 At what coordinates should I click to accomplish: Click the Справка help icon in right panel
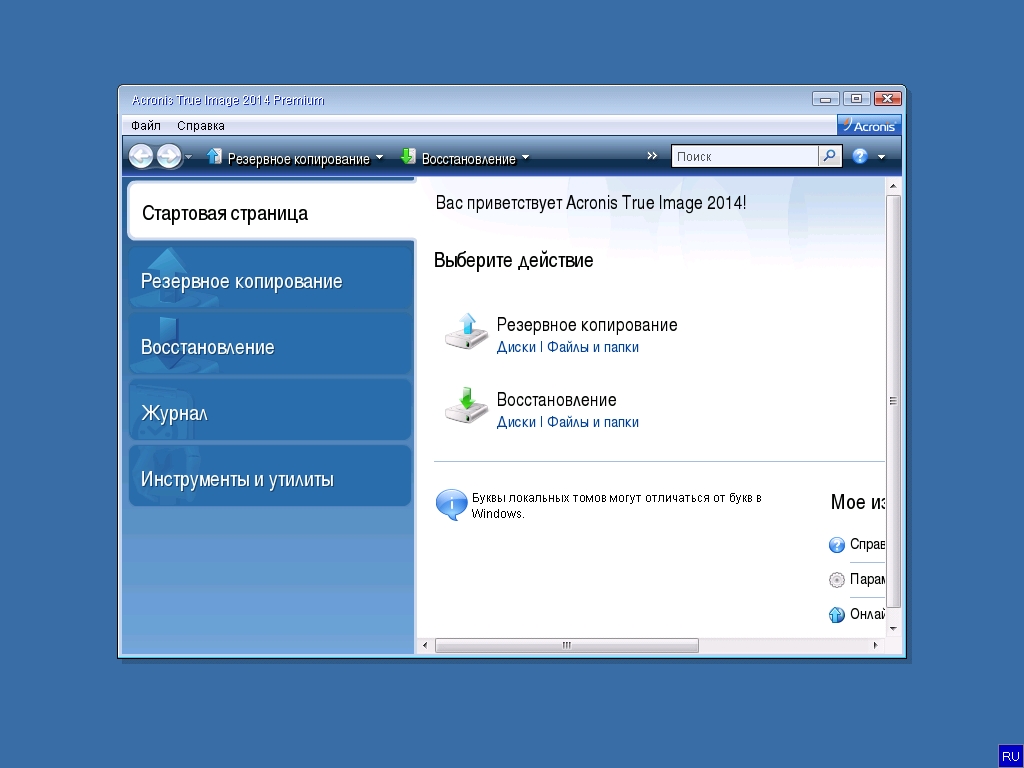click(837, 545)
